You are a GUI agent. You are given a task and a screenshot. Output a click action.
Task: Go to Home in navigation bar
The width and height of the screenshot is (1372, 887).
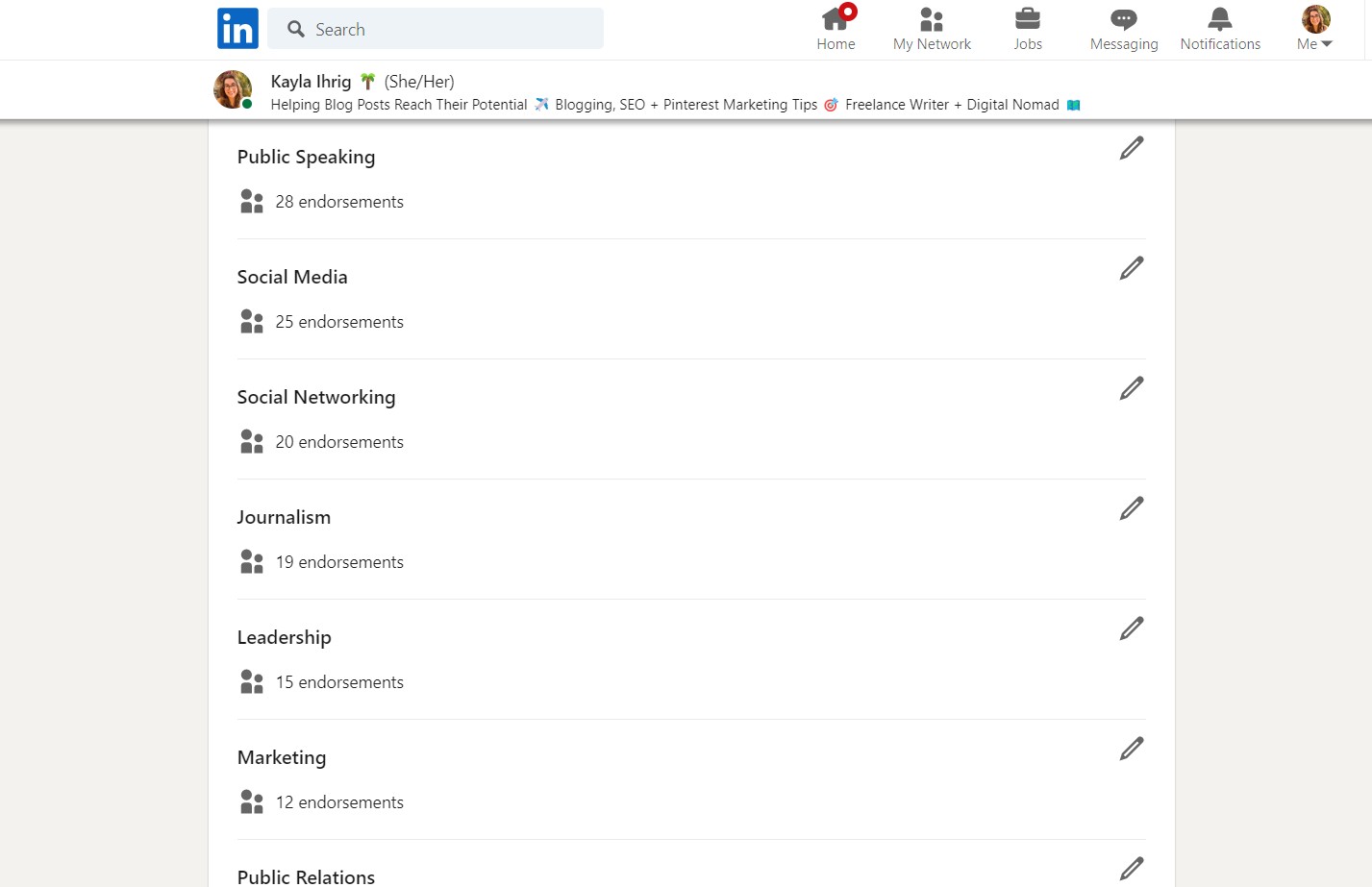coord(836,30)
